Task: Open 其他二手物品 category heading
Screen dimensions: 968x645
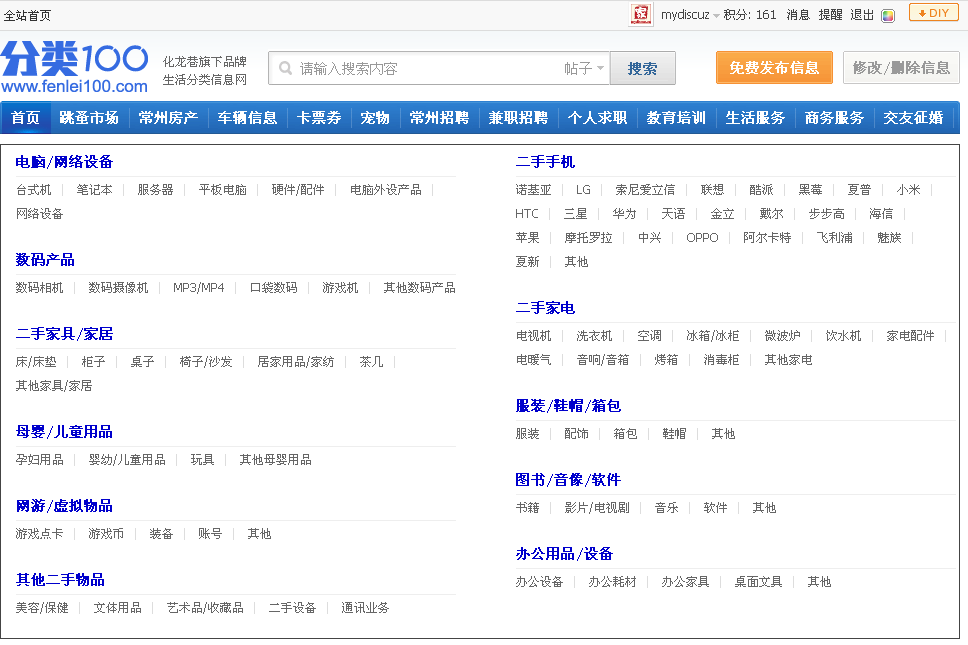Action: click(x=60, y=580)
